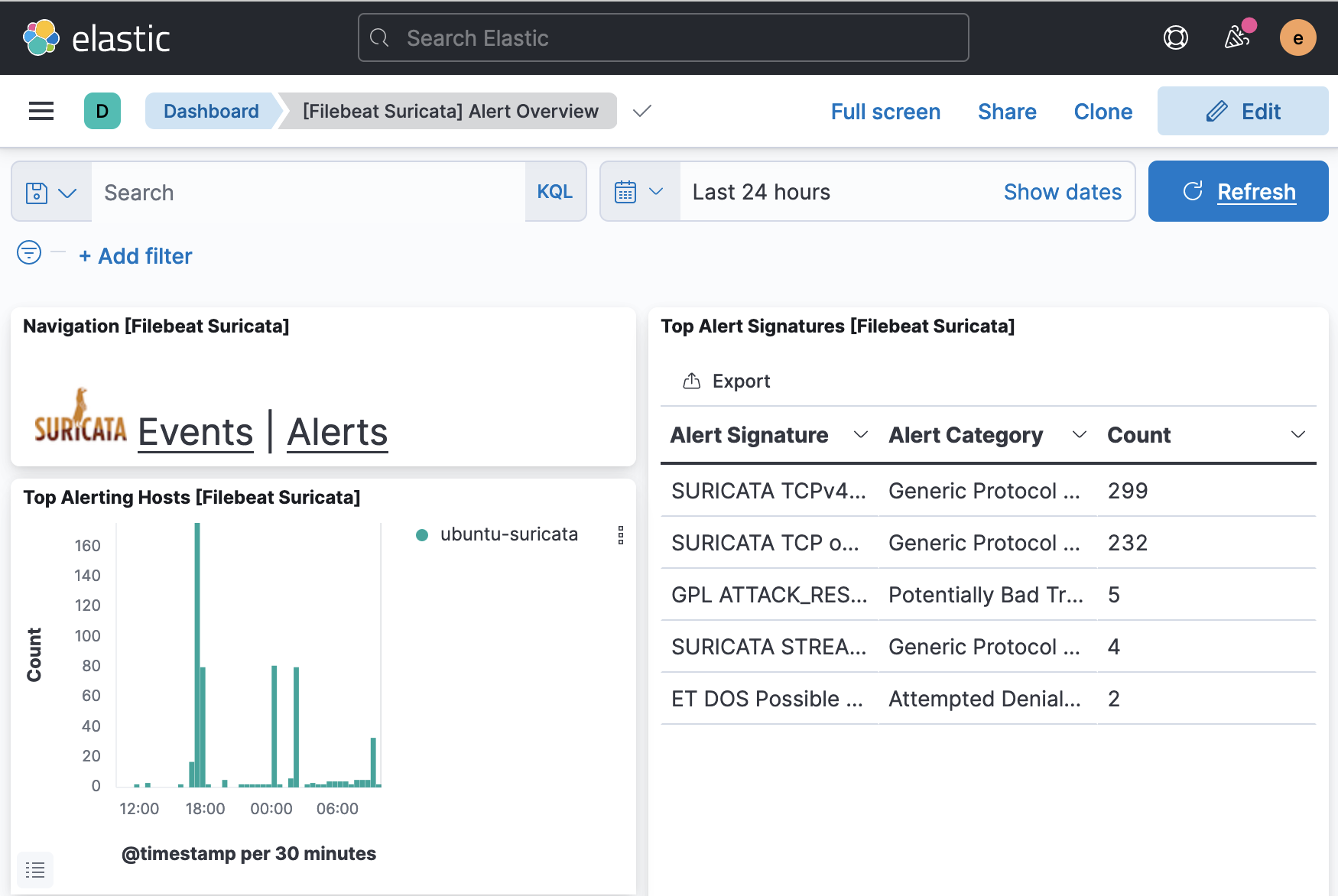Image resolution: width=1338 pixels, height=896 pixels.
Task: Click the Potentially Bad Tr... category cell
Action: 986,595
